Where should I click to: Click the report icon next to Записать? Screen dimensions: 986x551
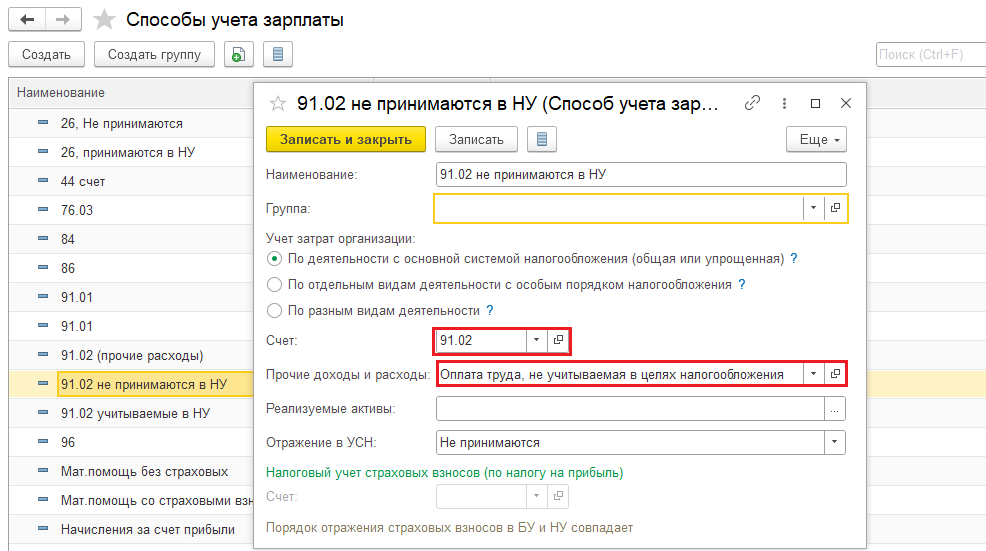coord(542,139)
